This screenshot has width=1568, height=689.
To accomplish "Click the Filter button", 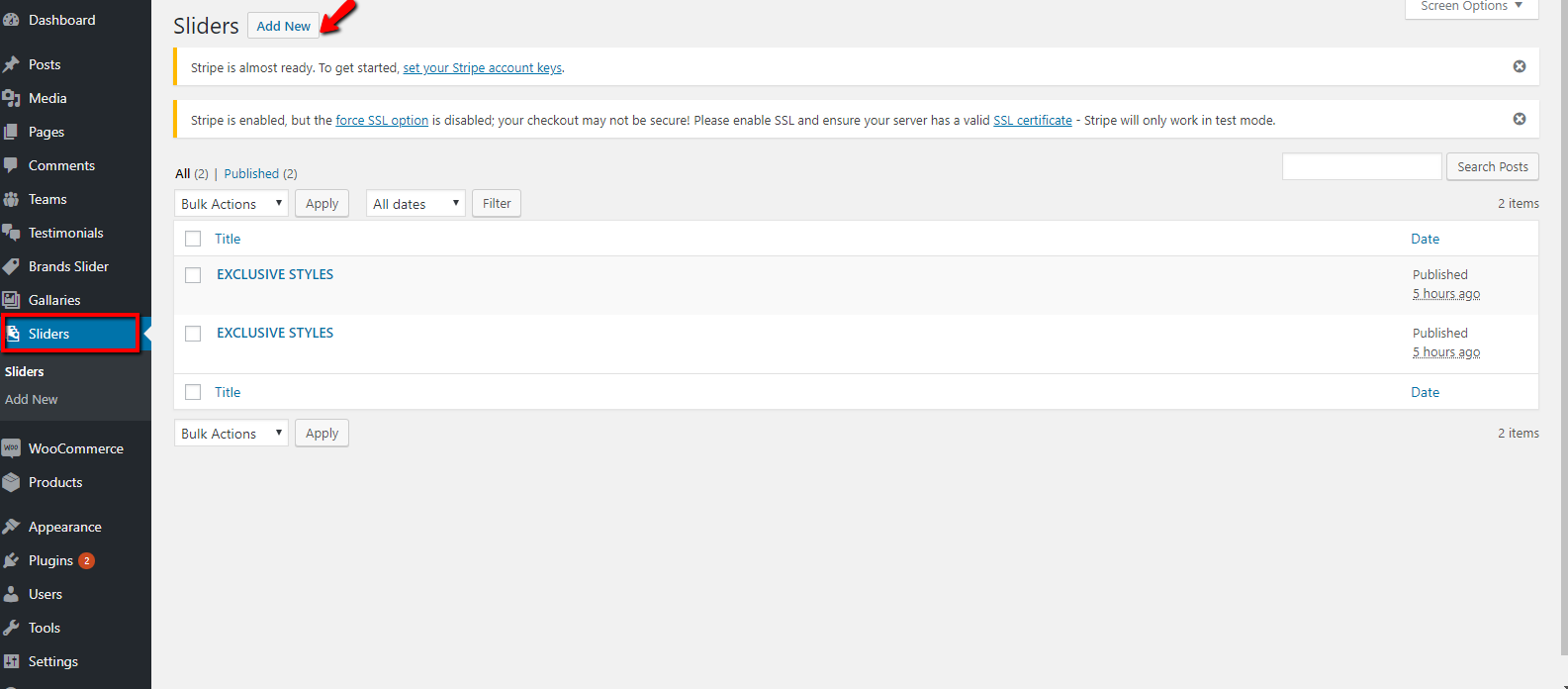I will click(x=497, y=203).
